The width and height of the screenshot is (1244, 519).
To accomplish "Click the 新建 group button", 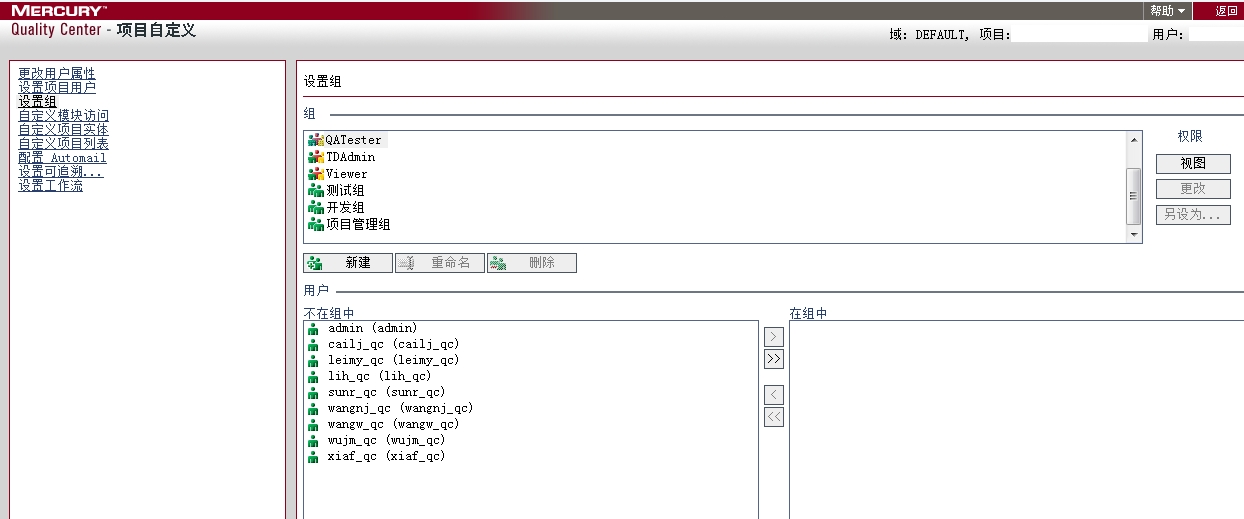I will [348, 263].
